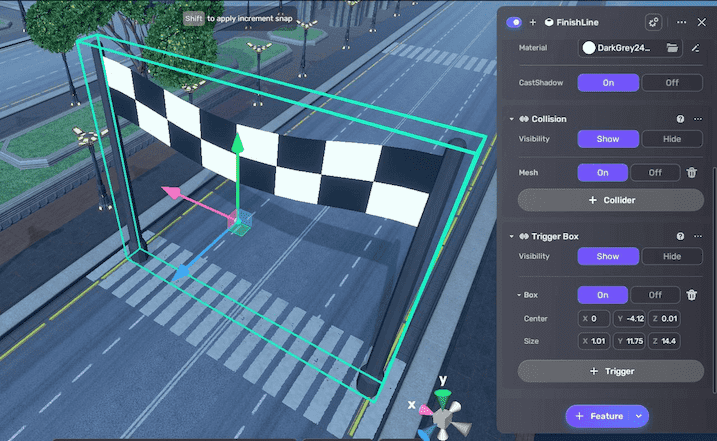Delete the Mesh collider with trash icon
Image resolution: width=717 pixels, height=441 pixels.
pos(691,172)
